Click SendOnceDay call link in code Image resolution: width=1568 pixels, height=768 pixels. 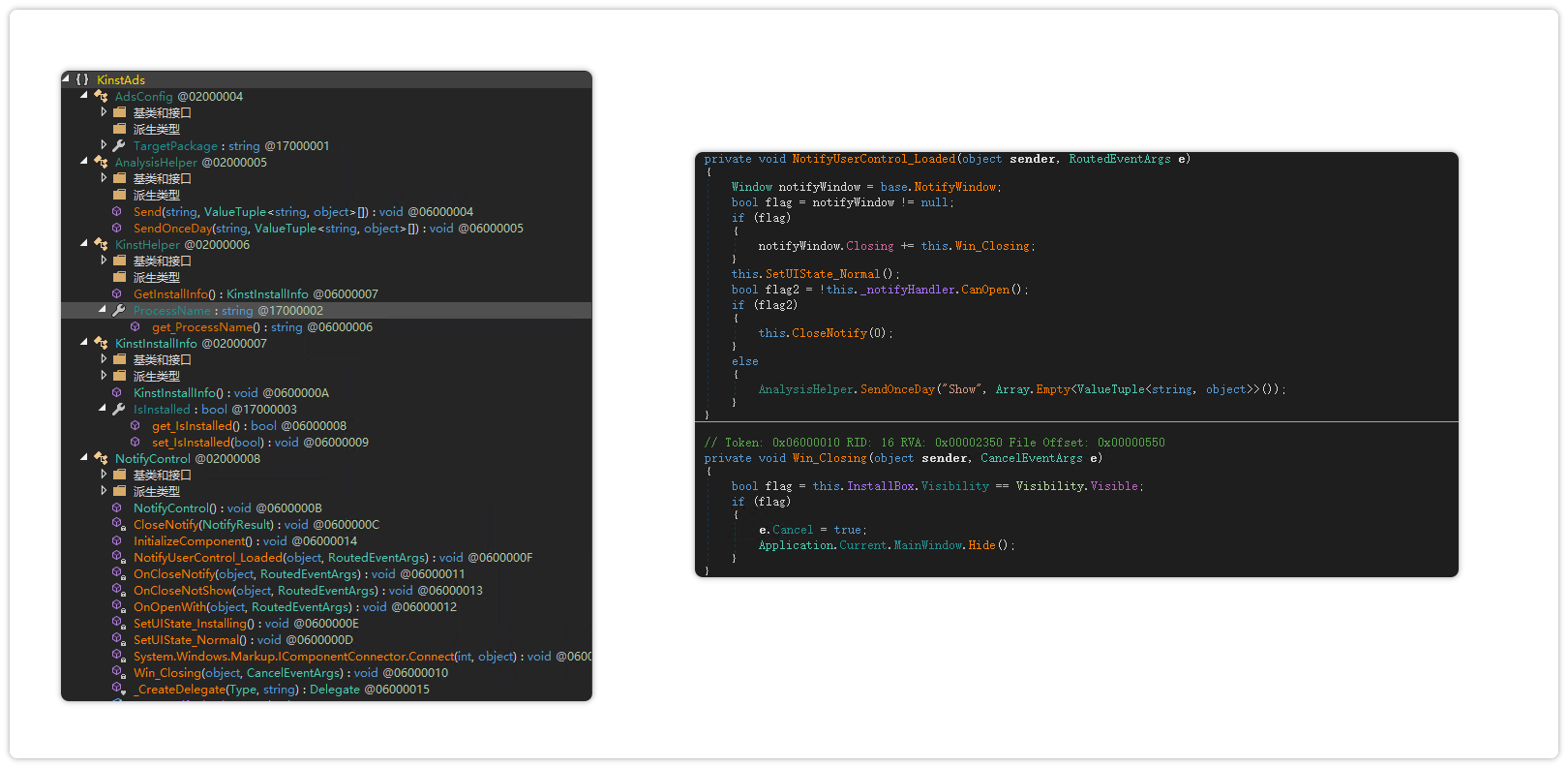coord(897,389)
